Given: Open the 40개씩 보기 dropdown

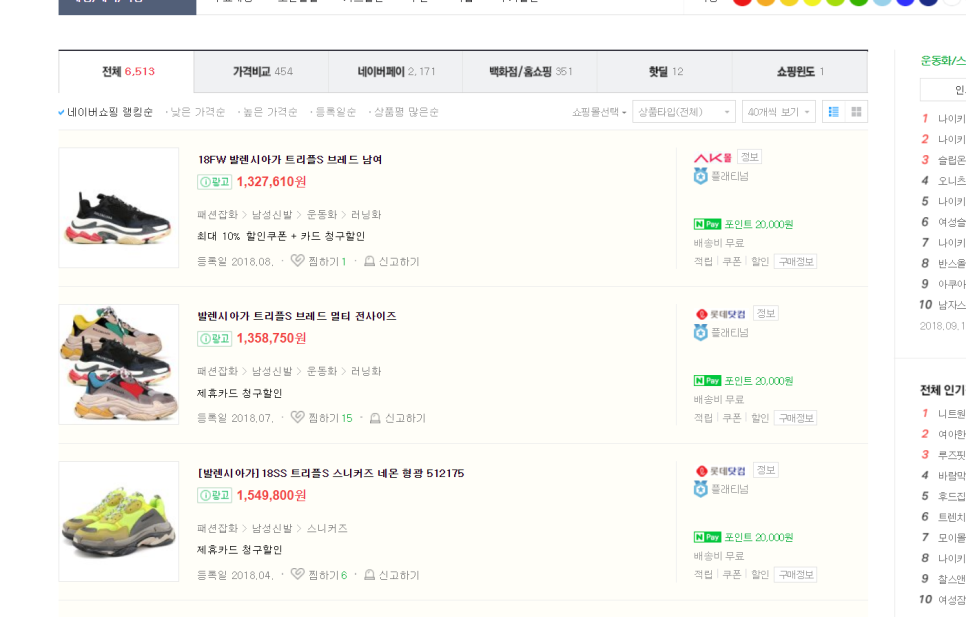Looking at the screenshot, I should coord(779,112).
